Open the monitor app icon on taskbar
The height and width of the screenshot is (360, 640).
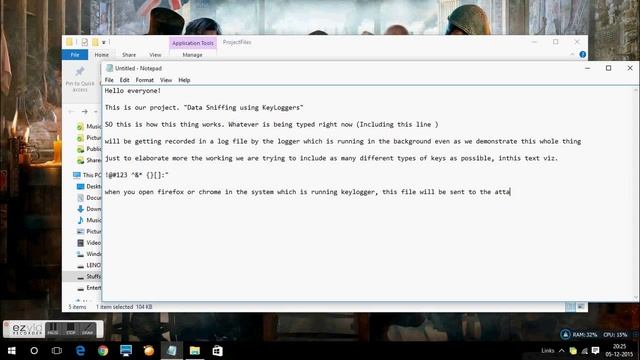(x=126, y=351)
